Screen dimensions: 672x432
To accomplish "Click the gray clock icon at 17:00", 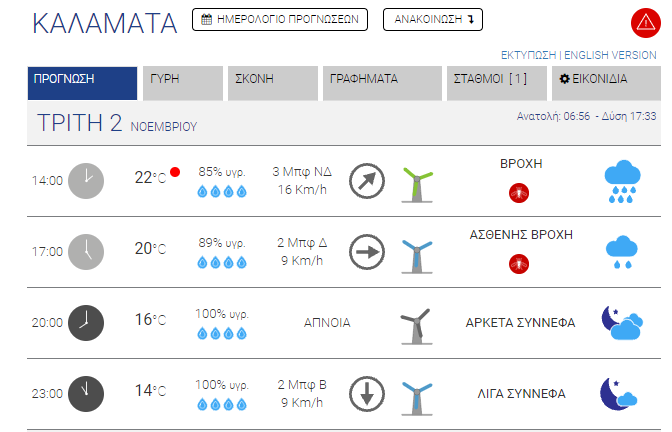I will pos(86,252).
